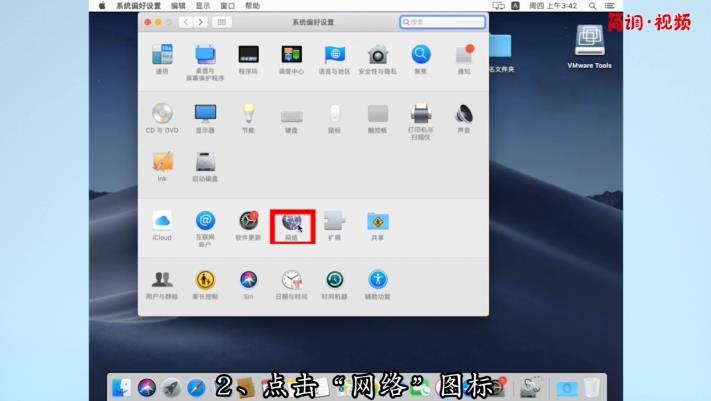Image resolution: width=711 pixels, height=401 pixels.
Task: Open CD 与 DVD preferences
Action: (x=162, y=118)
